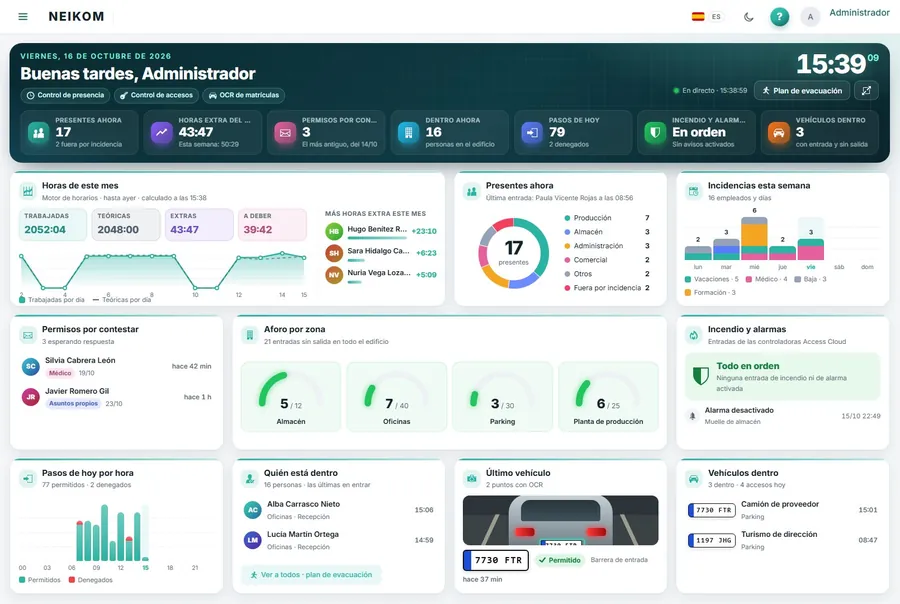Open Alba Carrasco Nieto entry row
900x604 pixels.
tap(339, 510)
